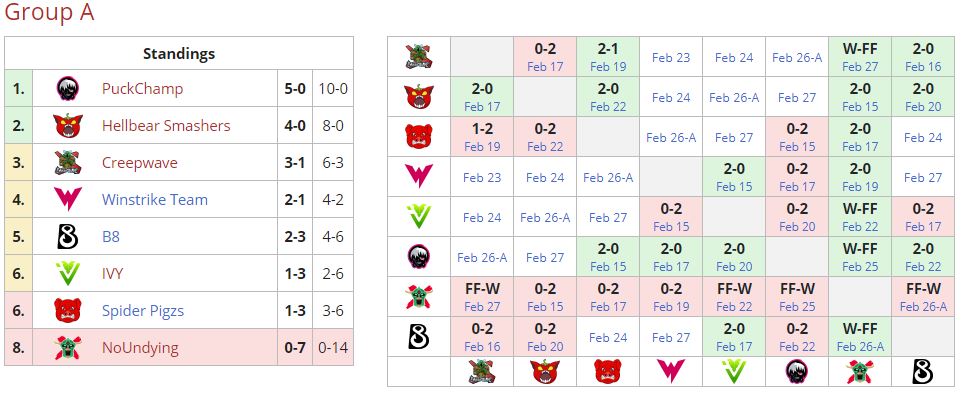Click the 2-1 Feb 19 match result cell

(607, 57)
